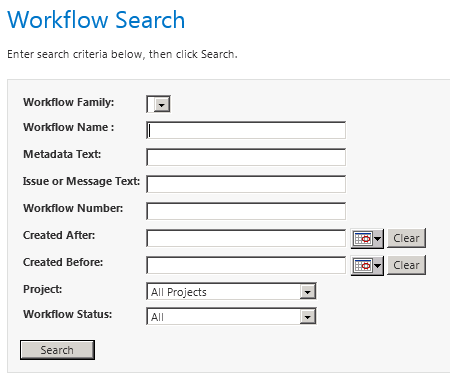Click the Created Before date field

pyautogui.click(x=246, y=265)
